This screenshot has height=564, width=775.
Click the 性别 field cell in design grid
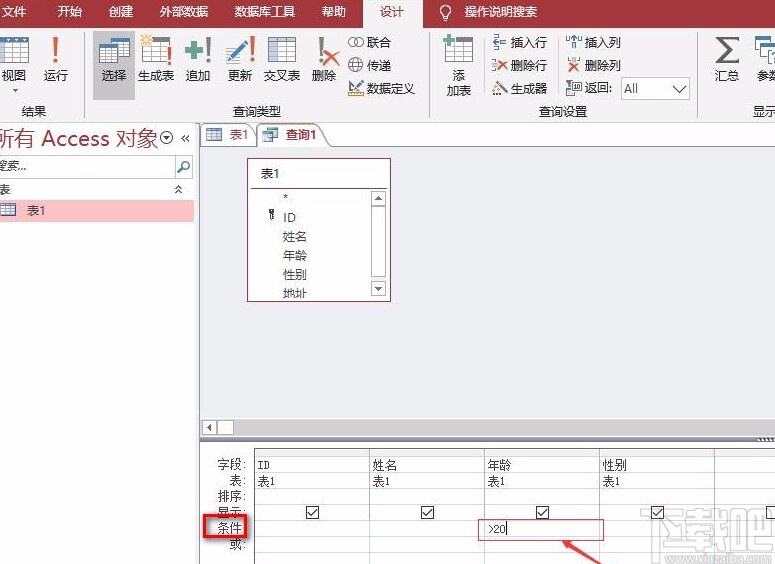tap(657, 465)
